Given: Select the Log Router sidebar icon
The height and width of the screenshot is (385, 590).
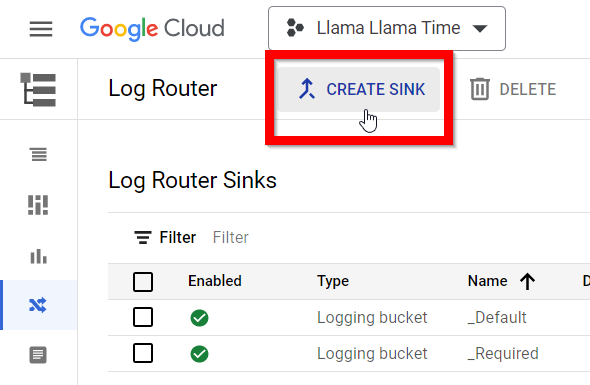Looking at the screenshot, I should pyautogui.click(x=38, y=305).
